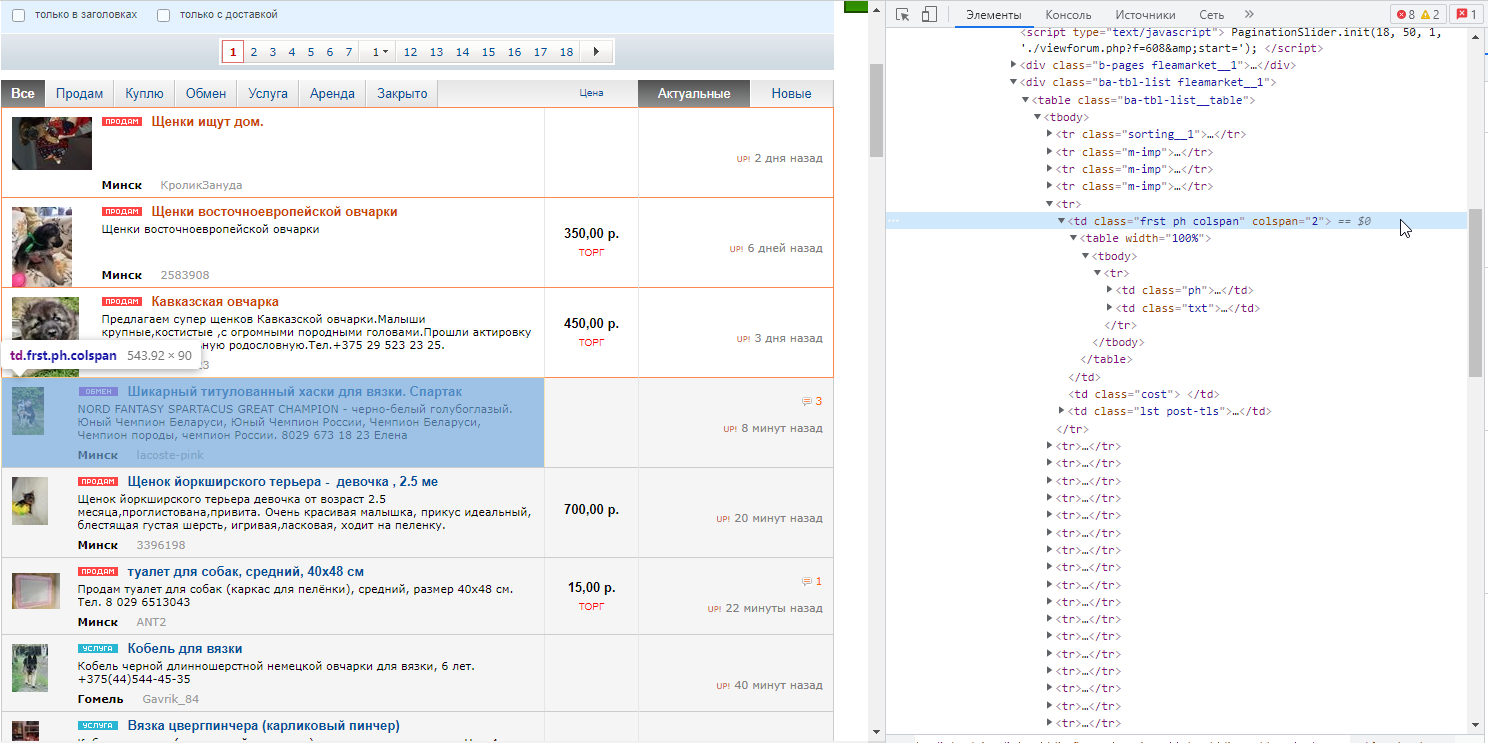Screen dimensions: 1488x743
Task: Select the Обмен listings tab
Action: pos(206,93)
